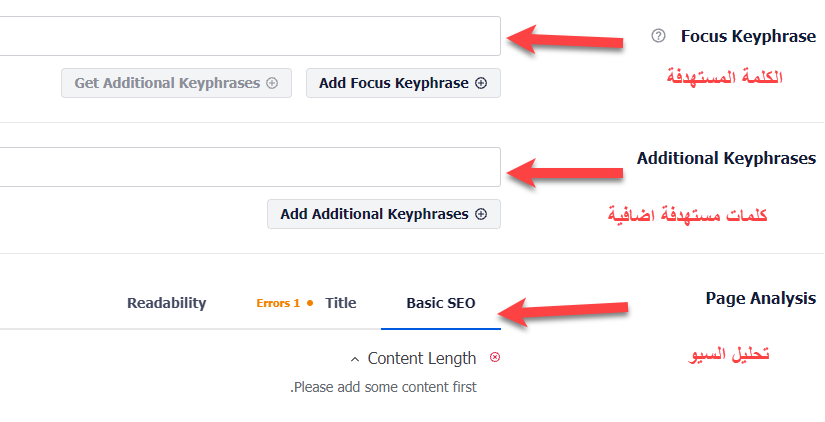Click the Get Additional Keyphrases button
The image size is (825, 422).
click(x=176, y=83)
